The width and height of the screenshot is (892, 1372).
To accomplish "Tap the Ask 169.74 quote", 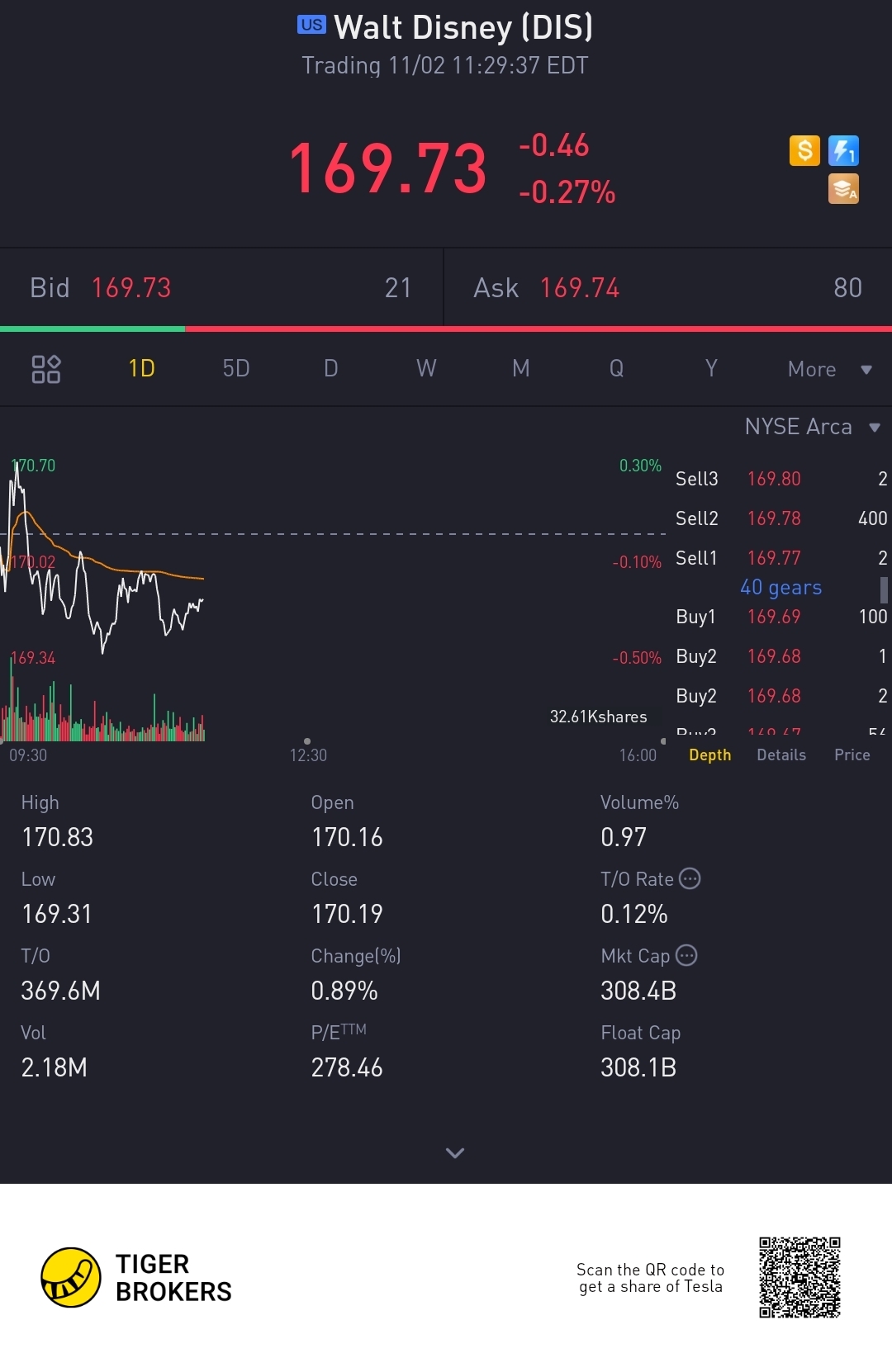I will 668,287.
